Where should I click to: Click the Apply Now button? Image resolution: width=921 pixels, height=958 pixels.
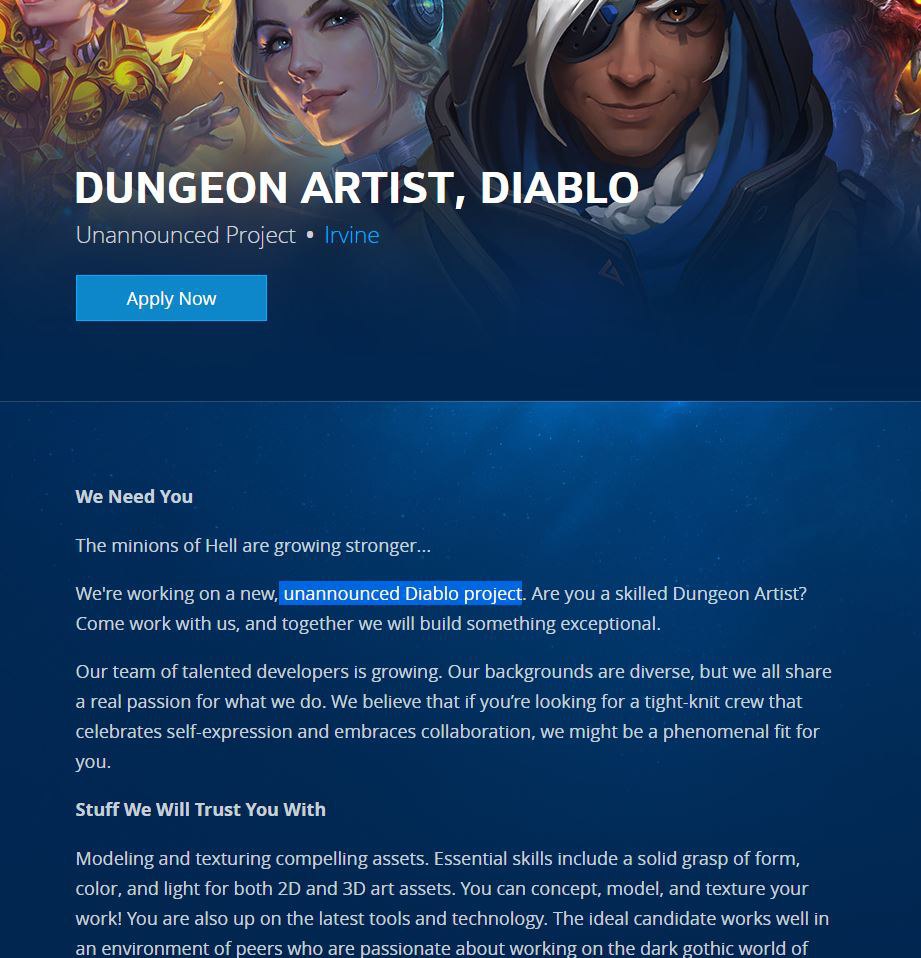171,298
